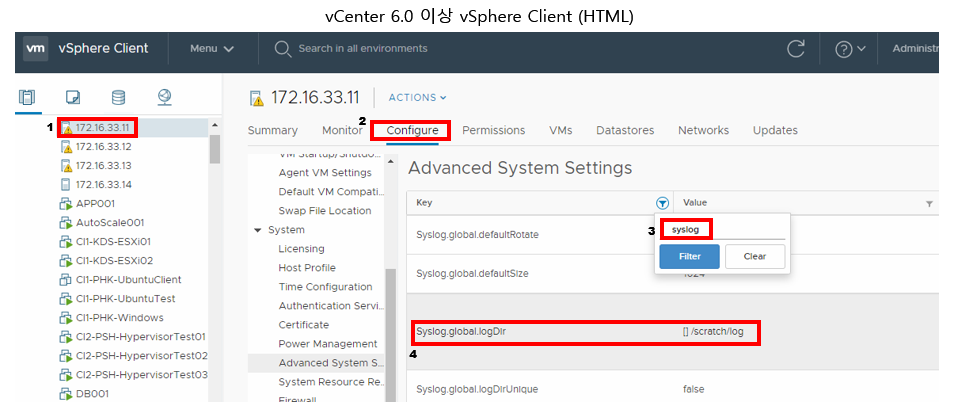This screenshot has width=960, height=417.
Task: Open Licensing under System
Action: pyautogui.click(x=301, y=248)
